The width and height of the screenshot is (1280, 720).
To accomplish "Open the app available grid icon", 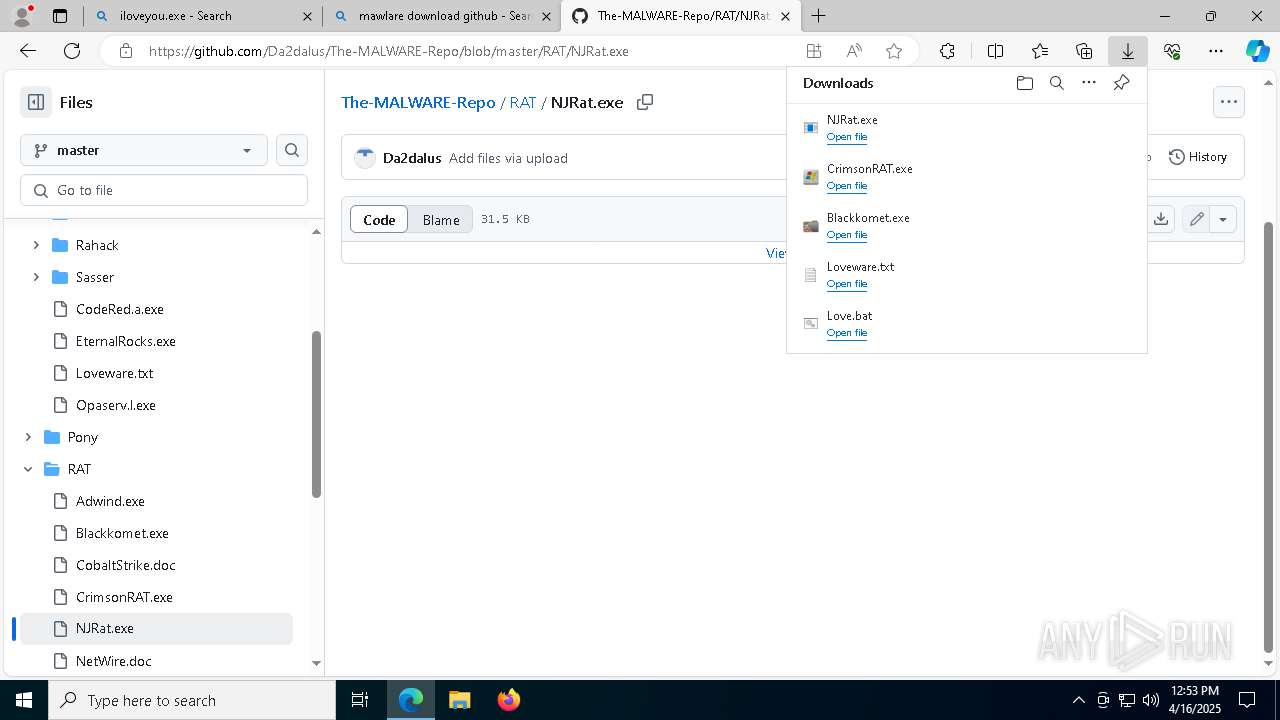I will (814, 51).
